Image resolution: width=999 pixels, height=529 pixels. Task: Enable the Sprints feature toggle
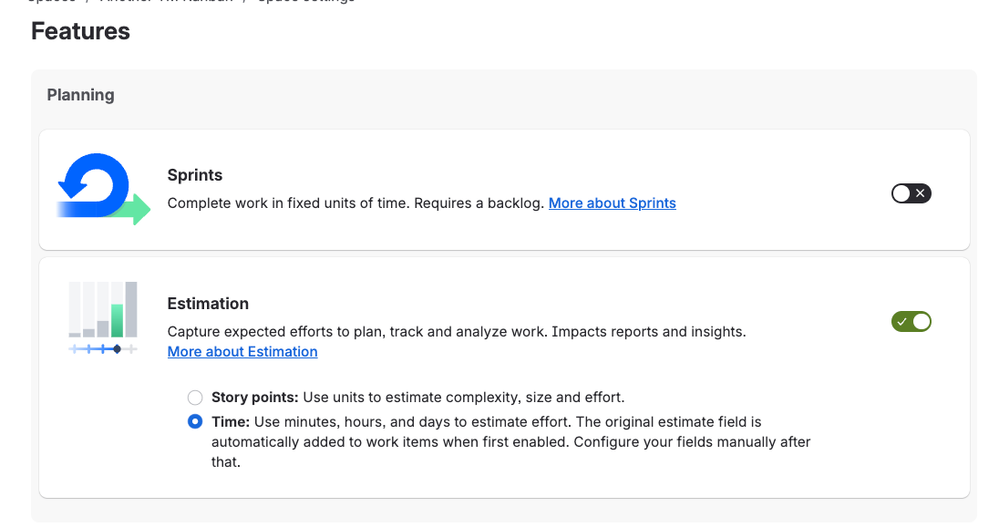tap(911, 193)
